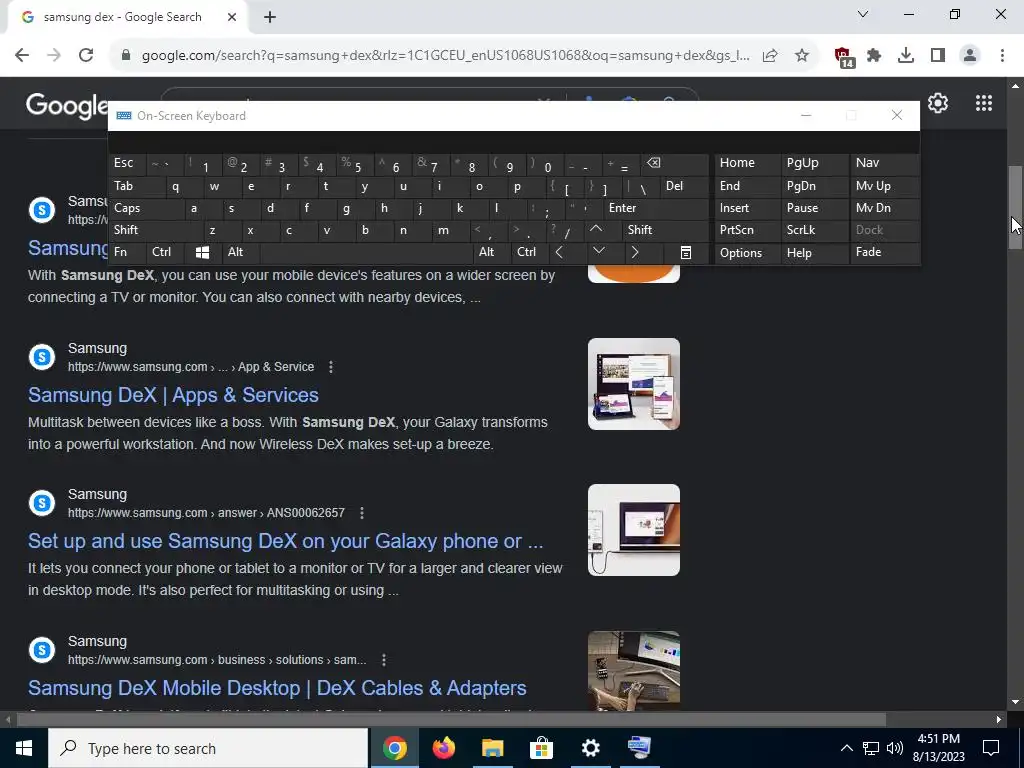Open the Chrome profile avatar
Screen dimensions: 1024x768
click(x=970, y=56)
